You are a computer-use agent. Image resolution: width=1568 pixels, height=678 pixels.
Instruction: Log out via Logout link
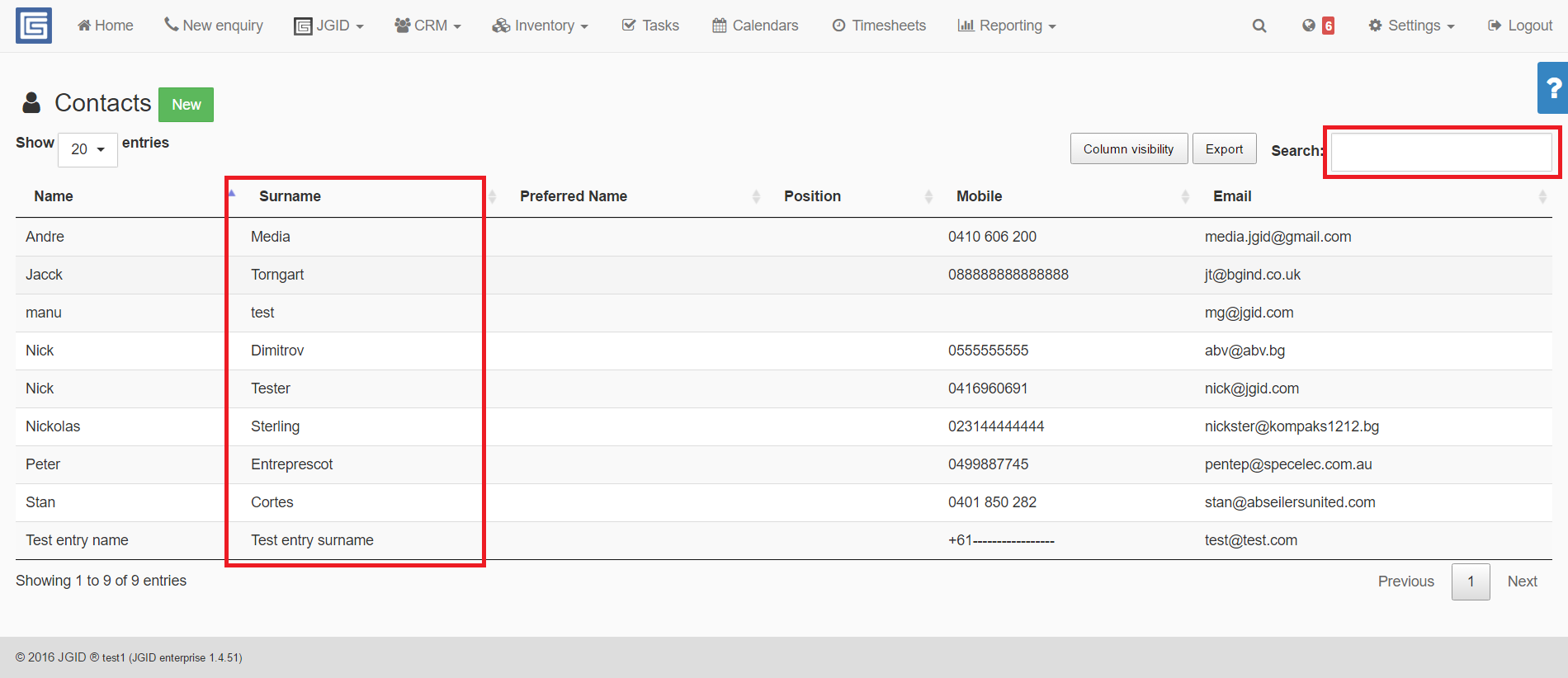(1520, 26)
